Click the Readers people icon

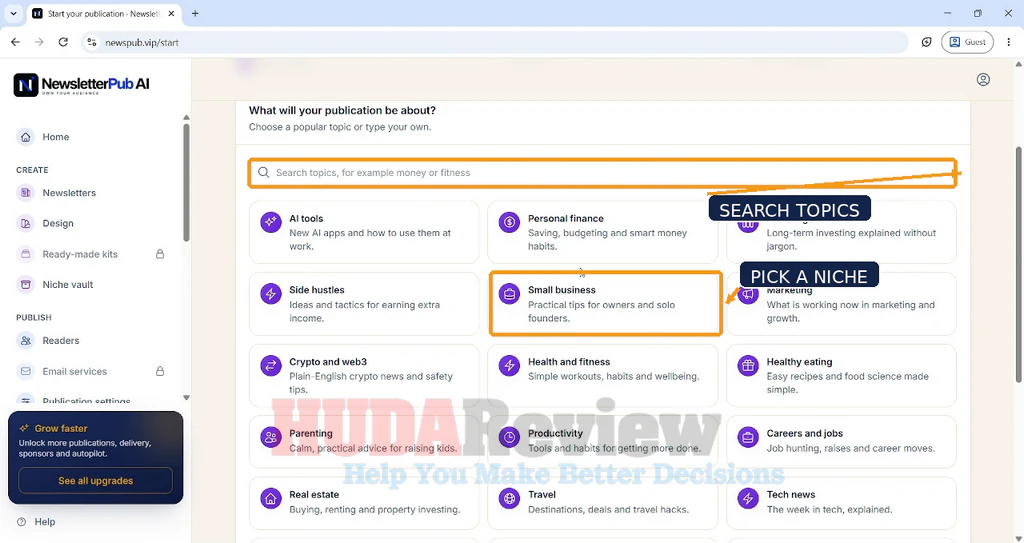25,340
